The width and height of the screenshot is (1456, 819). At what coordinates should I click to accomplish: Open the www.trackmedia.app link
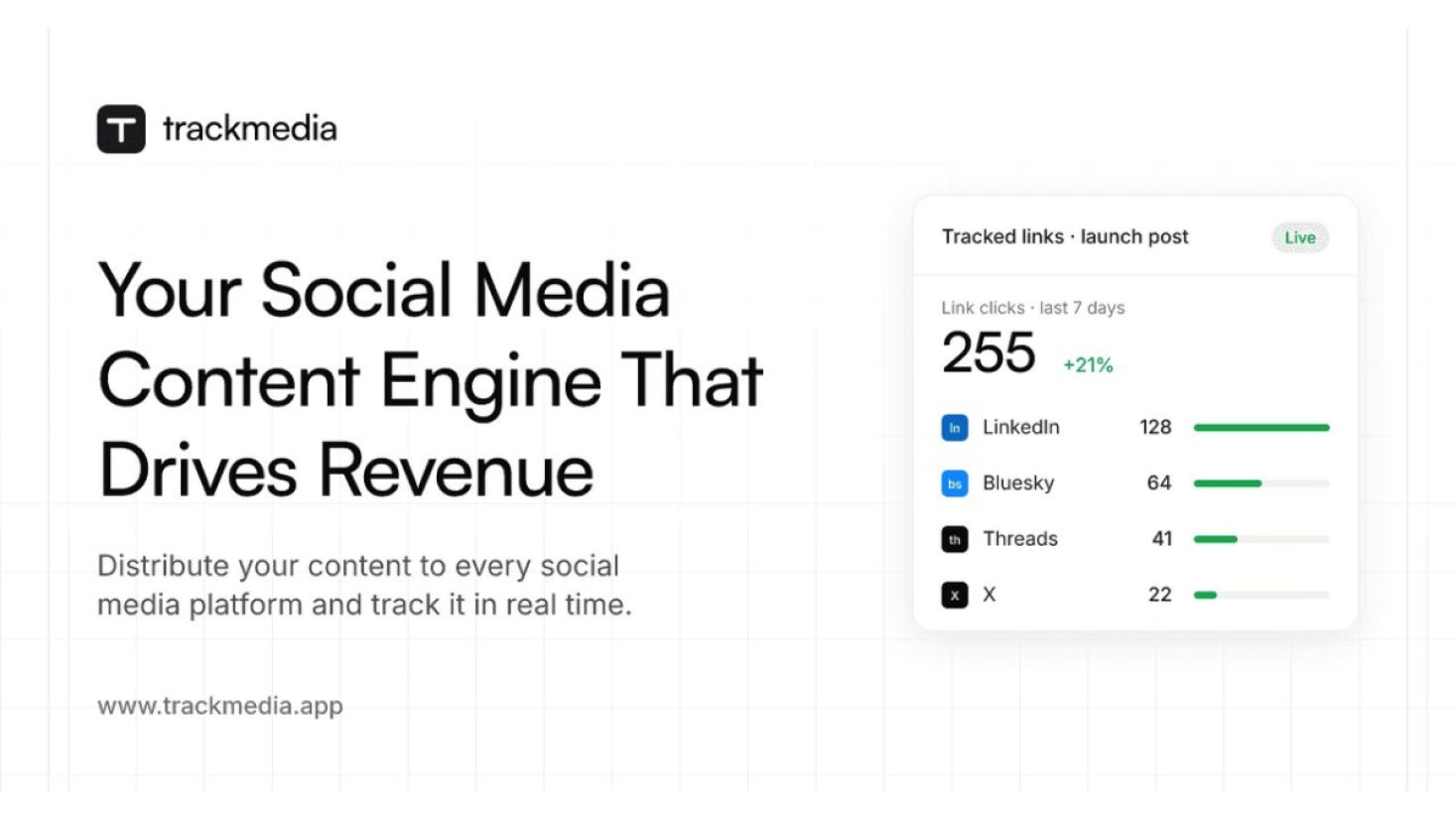click(x=220, y=706)
